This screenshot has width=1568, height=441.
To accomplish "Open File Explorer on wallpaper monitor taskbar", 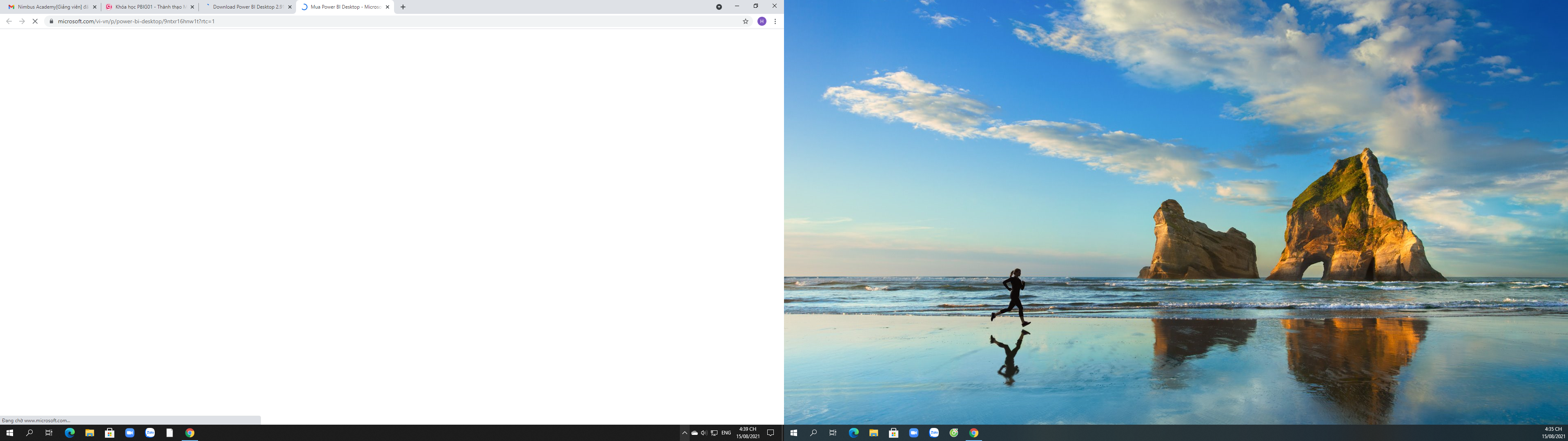I will point(873,433).
